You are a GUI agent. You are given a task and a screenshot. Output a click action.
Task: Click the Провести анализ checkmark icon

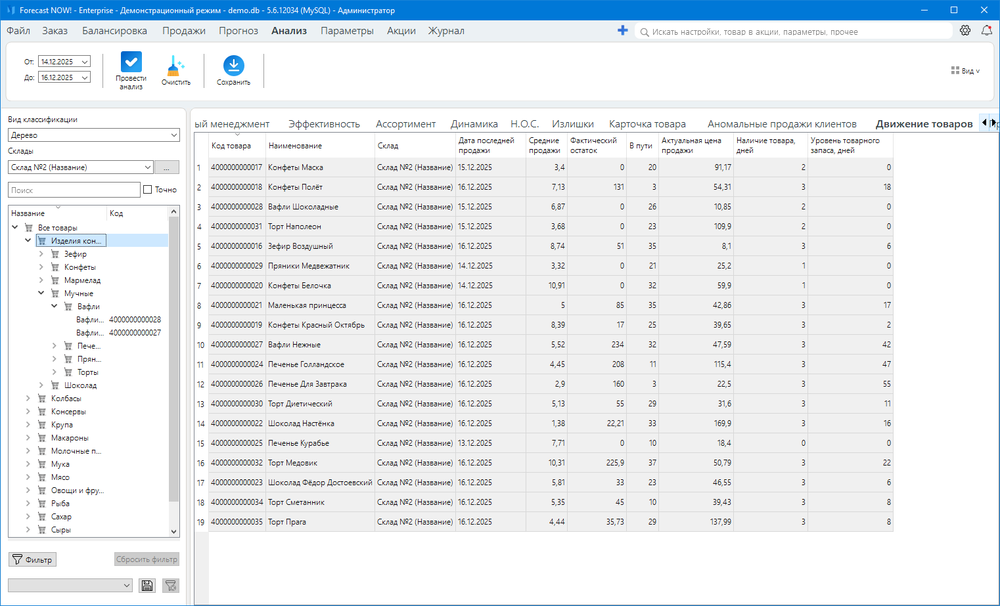click(131, 62)
